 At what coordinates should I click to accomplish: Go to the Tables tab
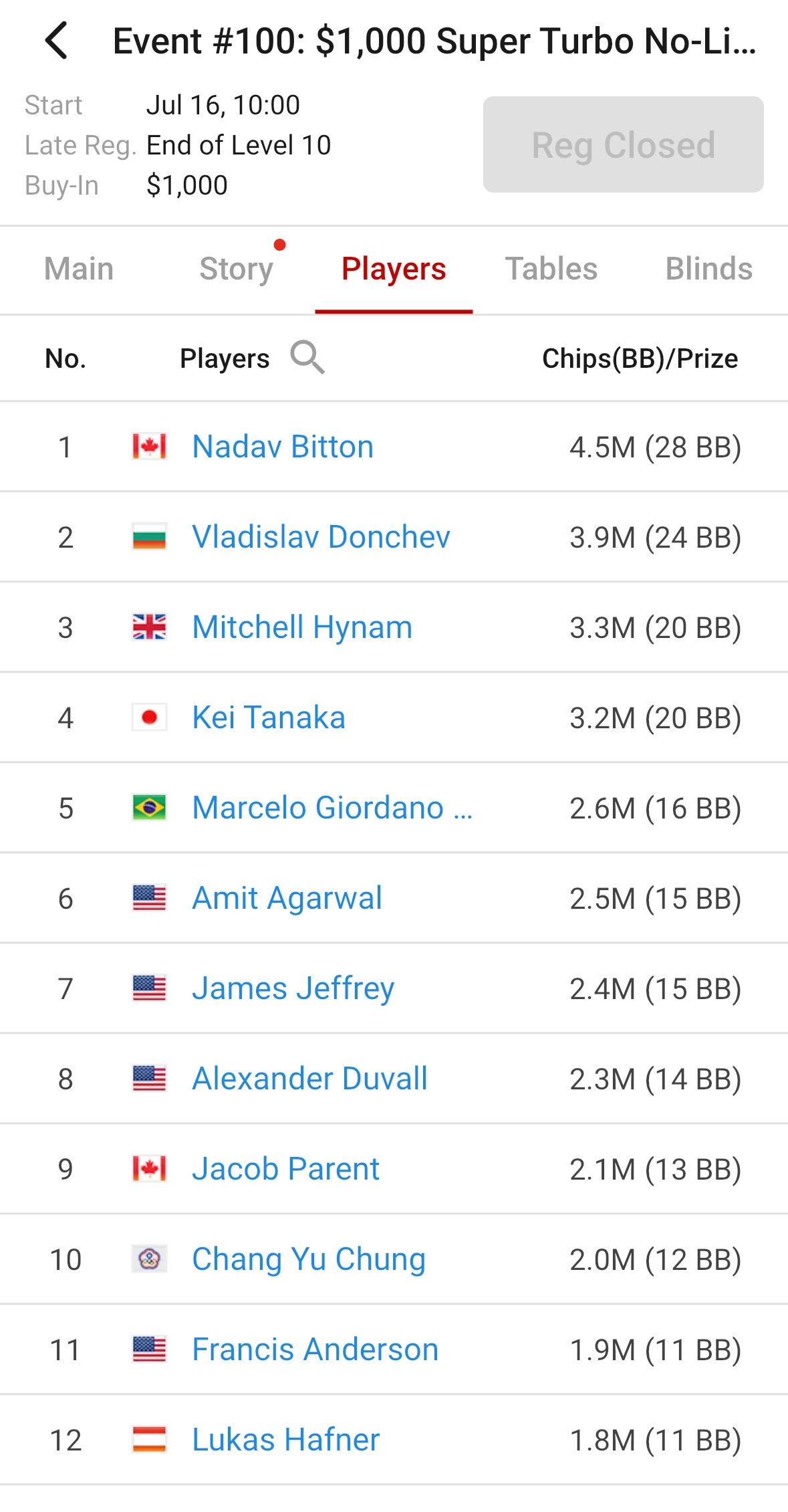[551, 269]
